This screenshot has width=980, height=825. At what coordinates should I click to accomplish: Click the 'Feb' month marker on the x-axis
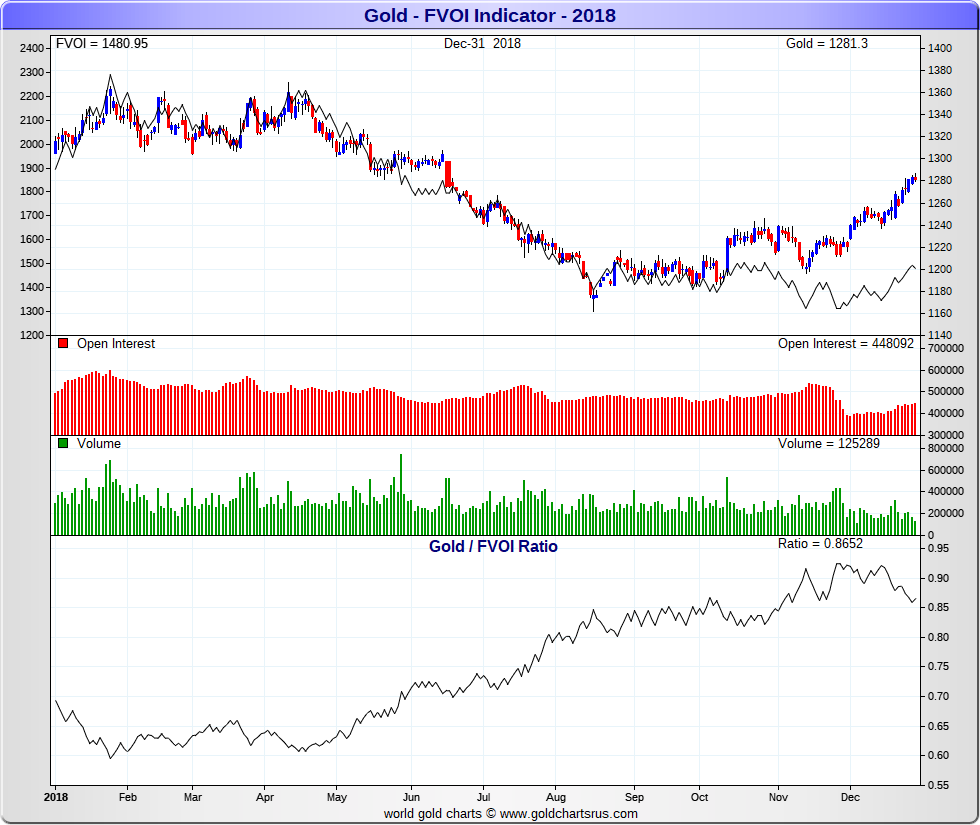[x=127, y=798]
